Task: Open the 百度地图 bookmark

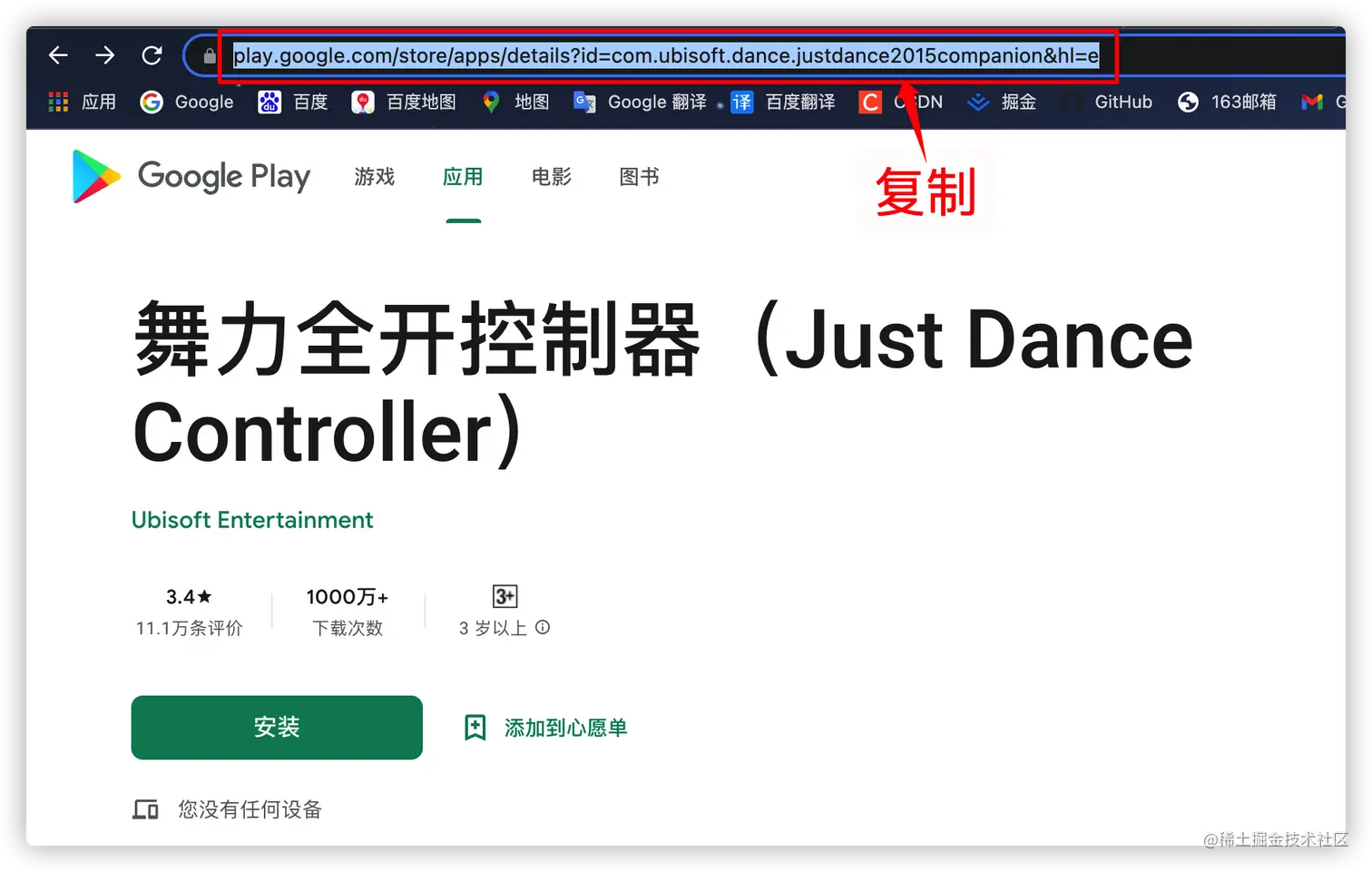Action: tap(404, 102)
